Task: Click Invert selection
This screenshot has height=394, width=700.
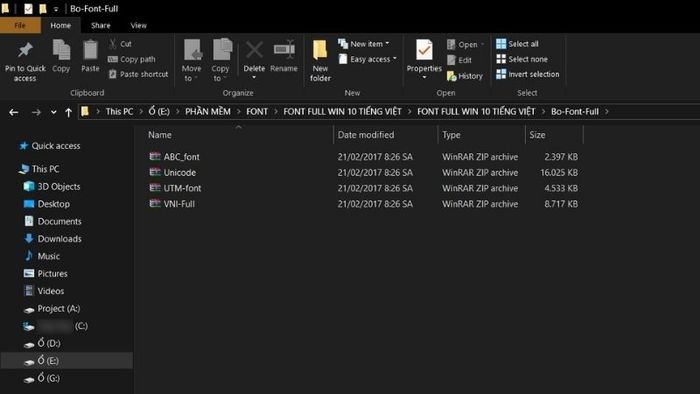Action: tap(528, 74)
